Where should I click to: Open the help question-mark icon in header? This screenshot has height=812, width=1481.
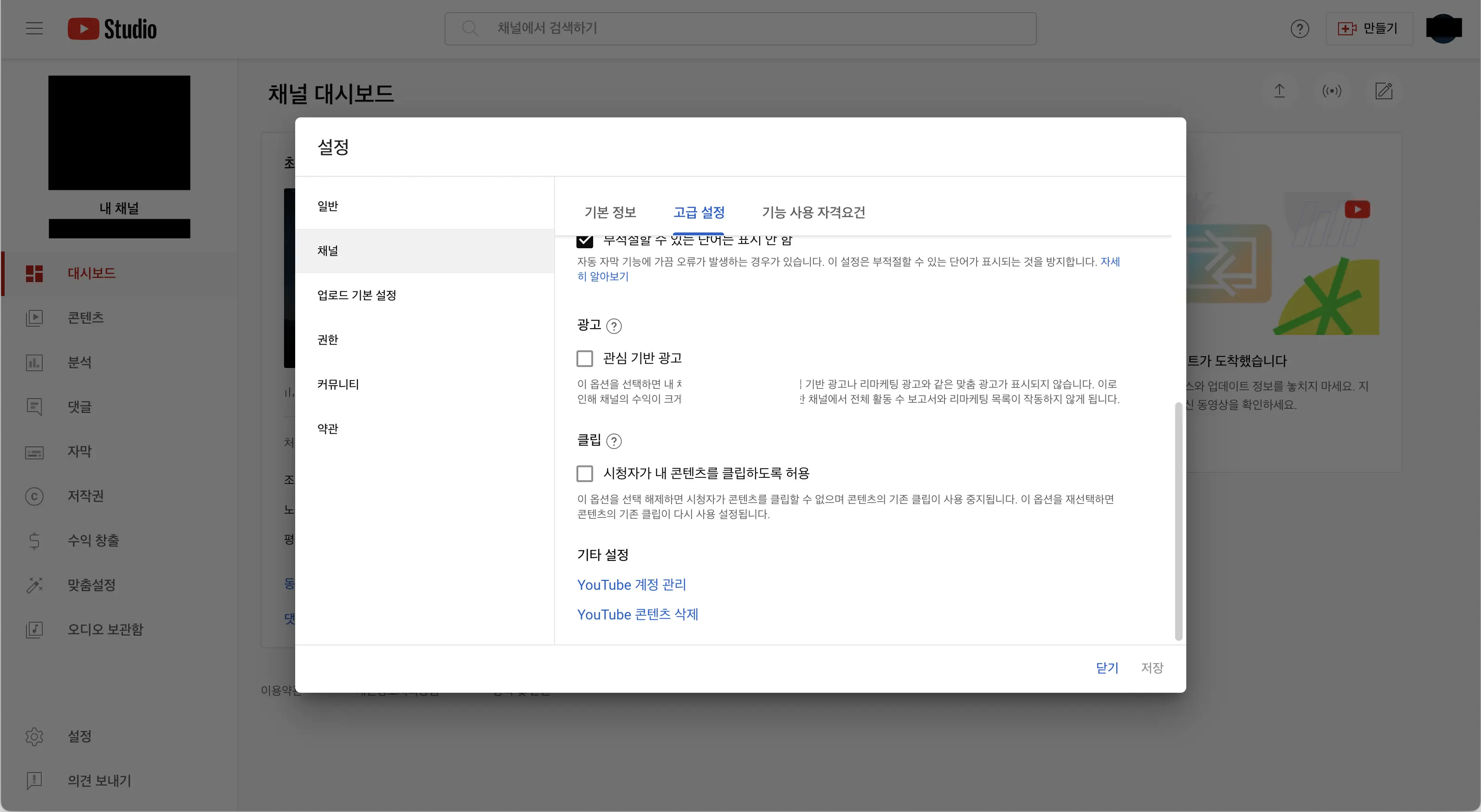point(1300,29)
